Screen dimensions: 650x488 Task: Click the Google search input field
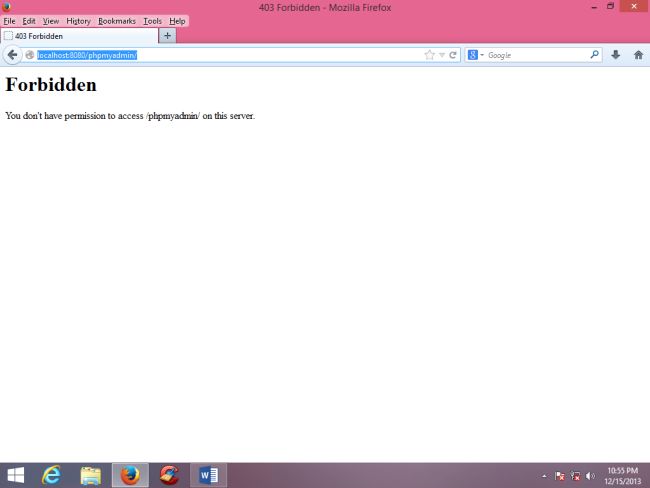coord(537,55)
